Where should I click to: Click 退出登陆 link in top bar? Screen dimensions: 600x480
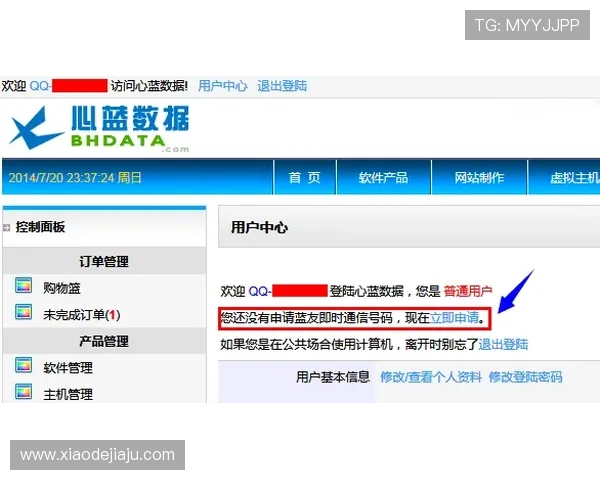coord(282,86)
